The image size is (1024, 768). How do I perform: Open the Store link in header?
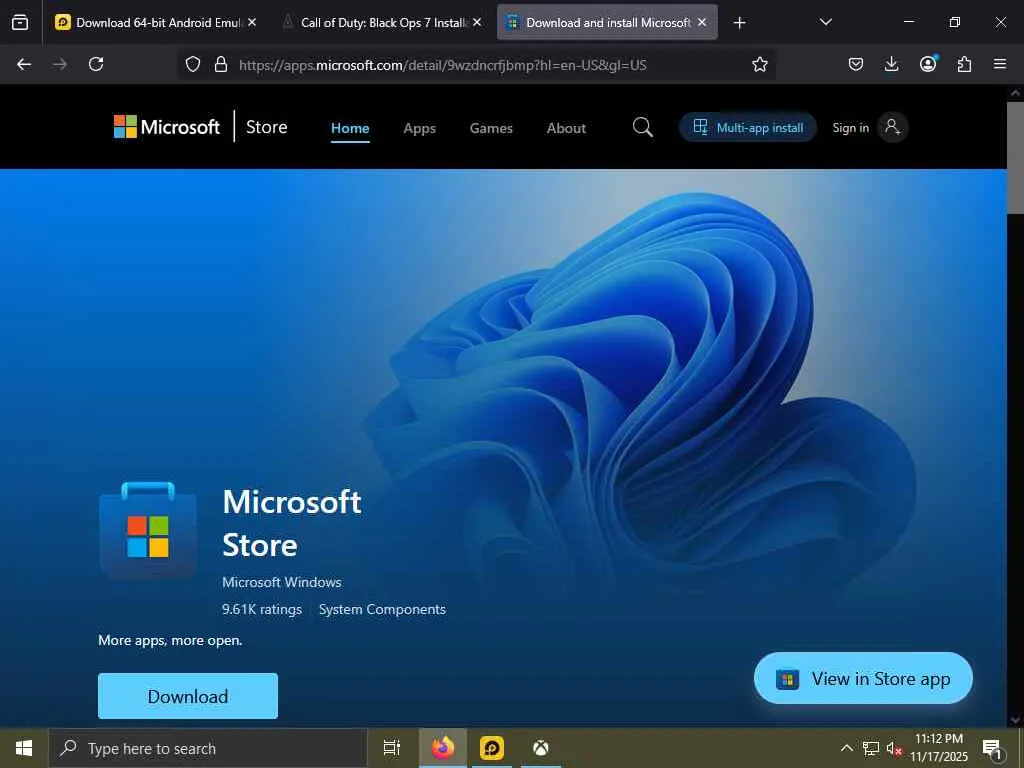click(x=266, y=127)
